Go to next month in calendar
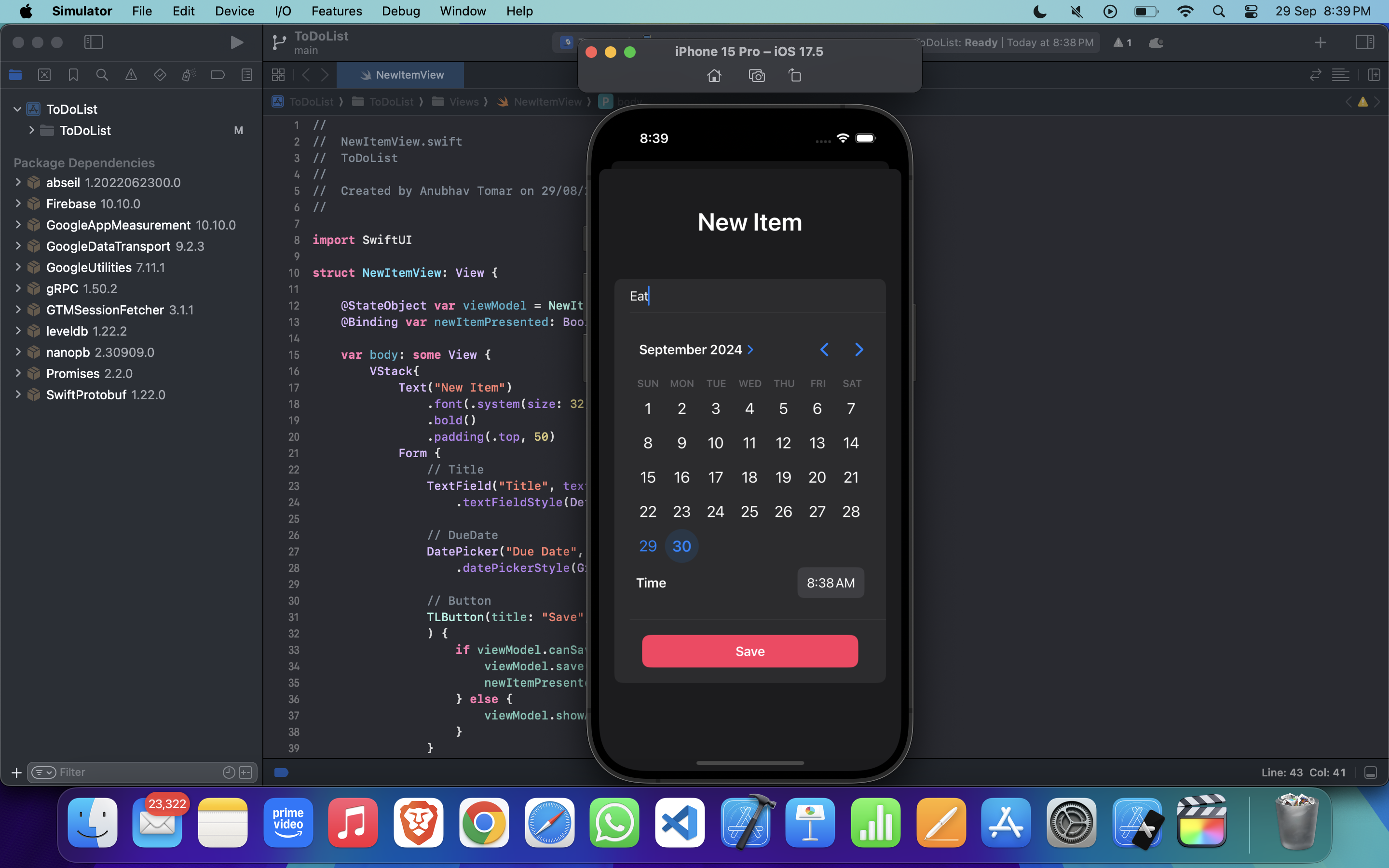Image resolution: width=1389 pixels, height=868 pixels. tap(858, 350)
